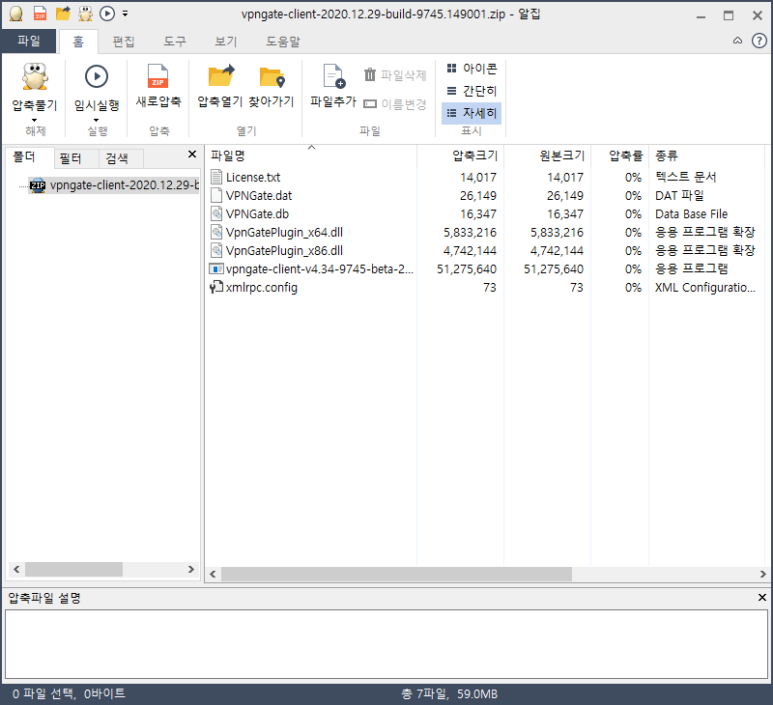Viewport: 773px width, 705px height.
Task: Close the 압축파일 설명 panel
Action: (762, 598)
